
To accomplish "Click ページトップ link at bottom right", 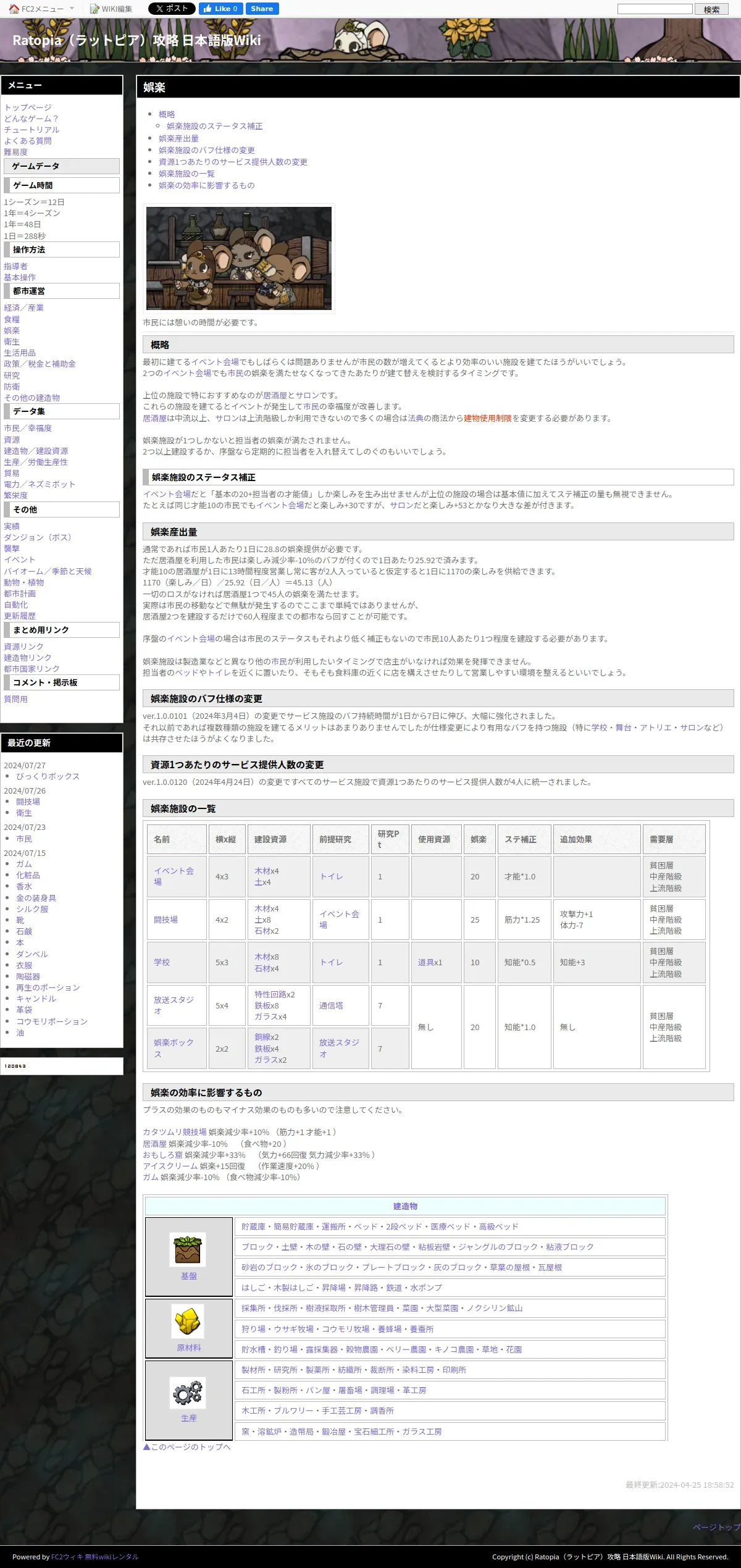I will [x=716, y=1527].
